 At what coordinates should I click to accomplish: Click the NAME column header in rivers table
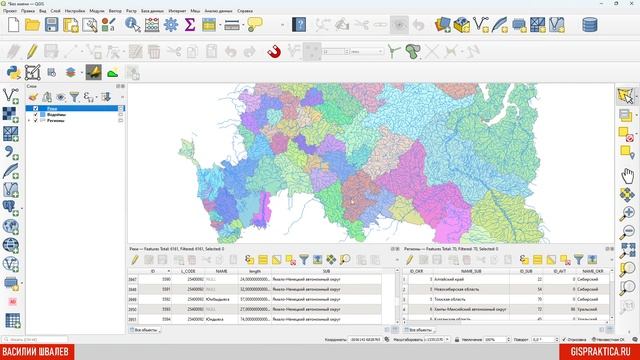pyautogui.click(x=221, y=271)
